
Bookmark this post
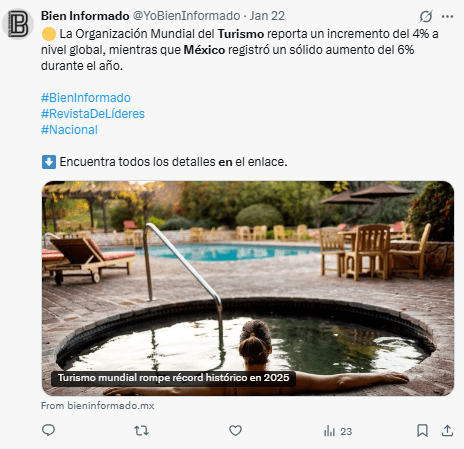click(x=422, y=431)
